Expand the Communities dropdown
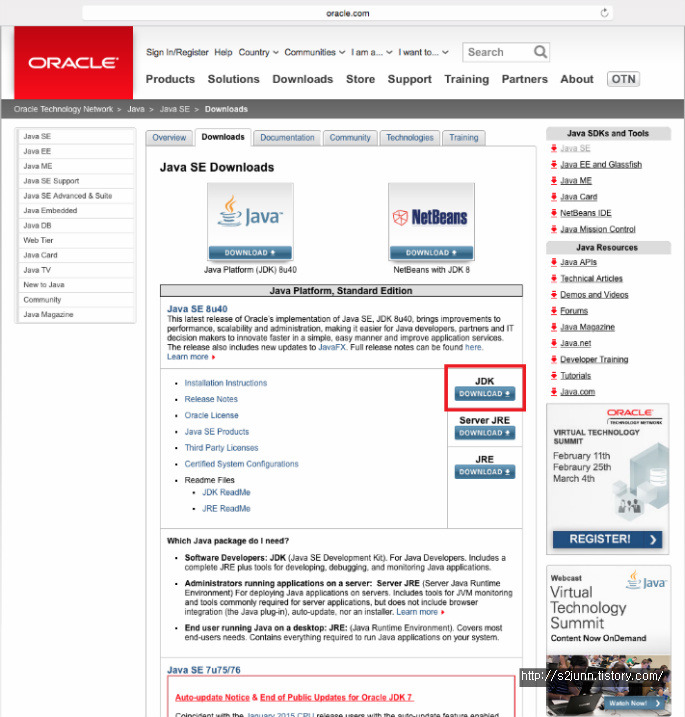Viewport: 685px width, 717px height. click(x=315, y=52)
